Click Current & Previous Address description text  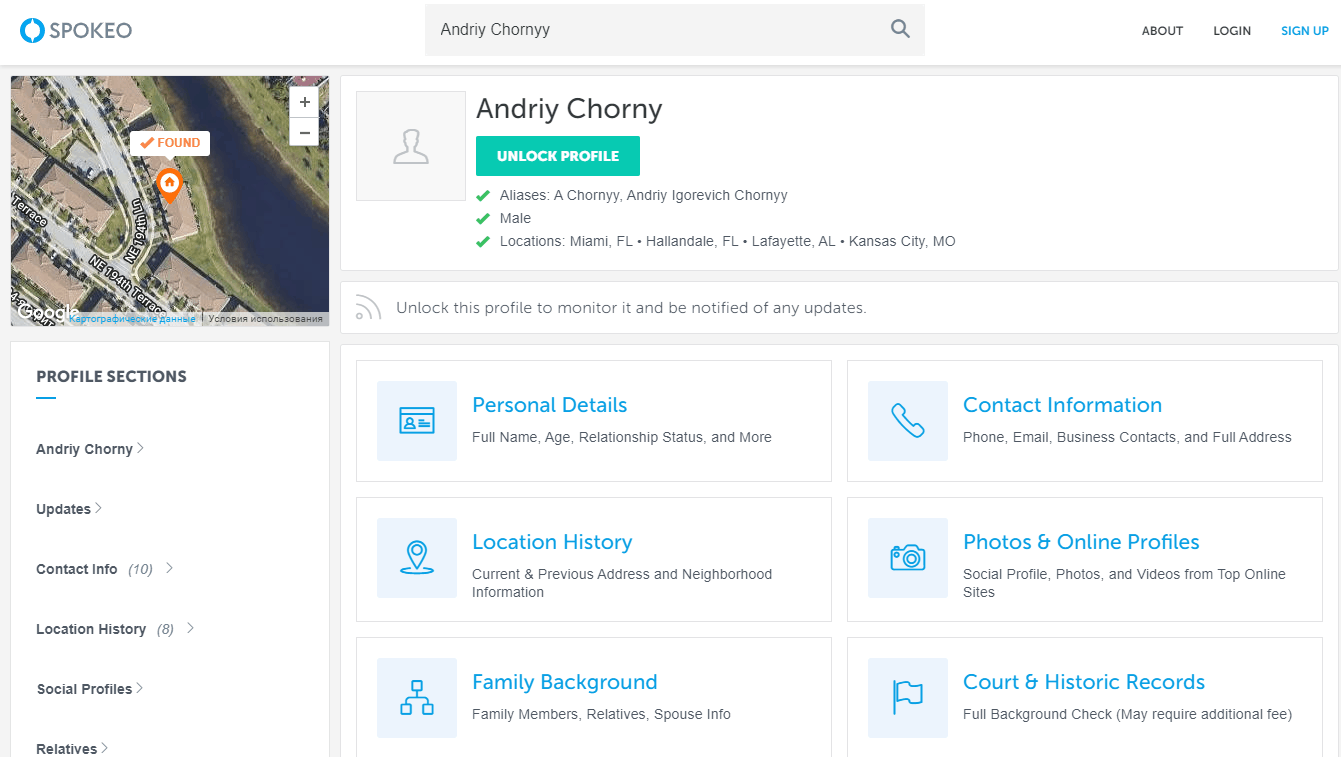point(622,583)
